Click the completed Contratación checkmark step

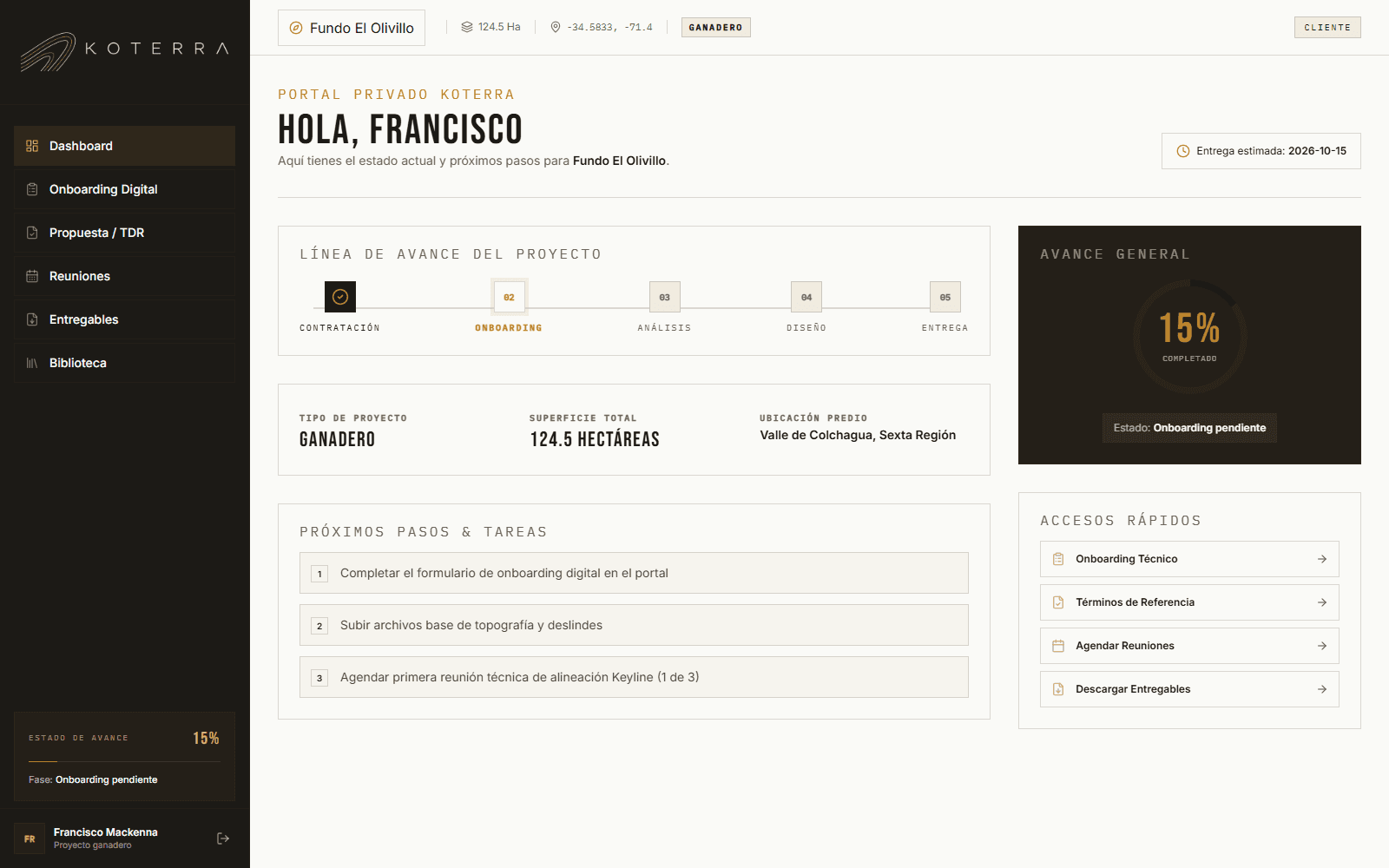pos(340,297)
